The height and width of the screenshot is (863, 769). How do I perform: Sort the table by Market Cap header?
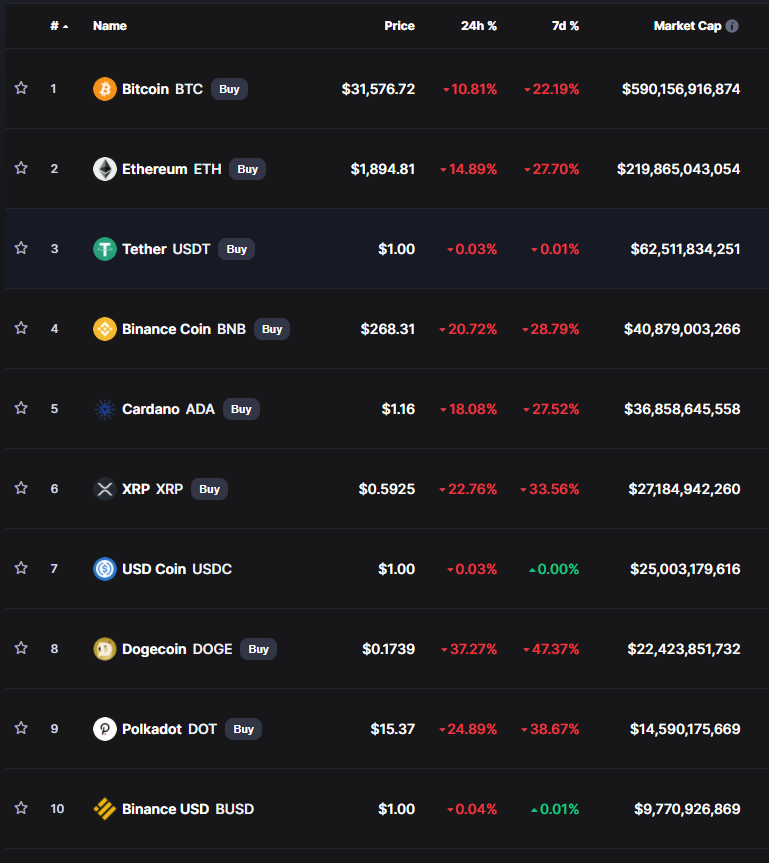click(687, 26)
